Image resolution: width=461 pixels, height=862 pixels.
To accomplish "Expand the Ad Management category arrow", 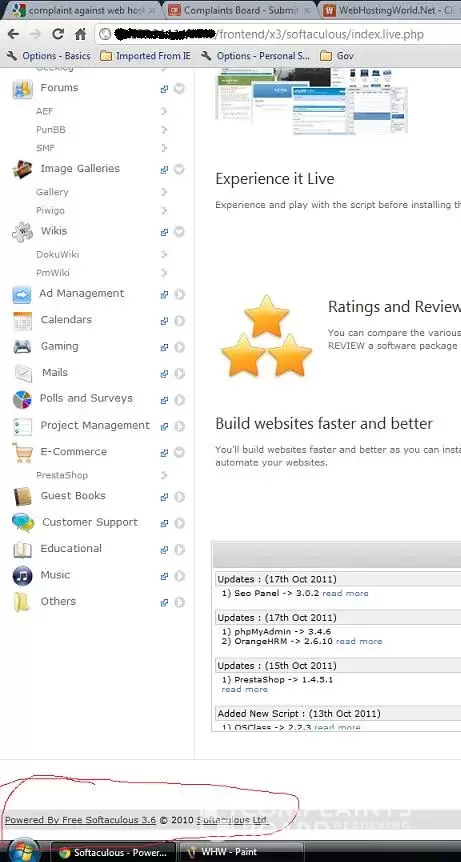I will coord(179,294).
